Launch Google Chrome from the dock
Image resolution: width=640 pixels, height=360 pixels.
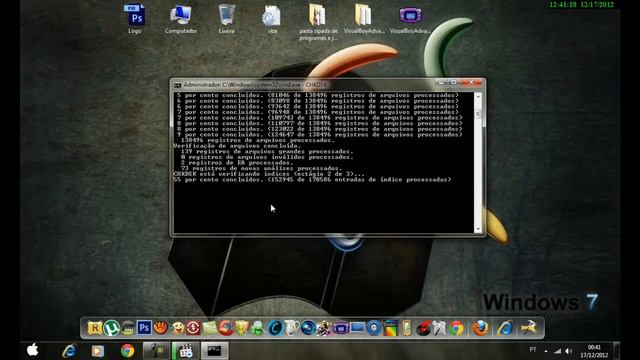(456, 328)
